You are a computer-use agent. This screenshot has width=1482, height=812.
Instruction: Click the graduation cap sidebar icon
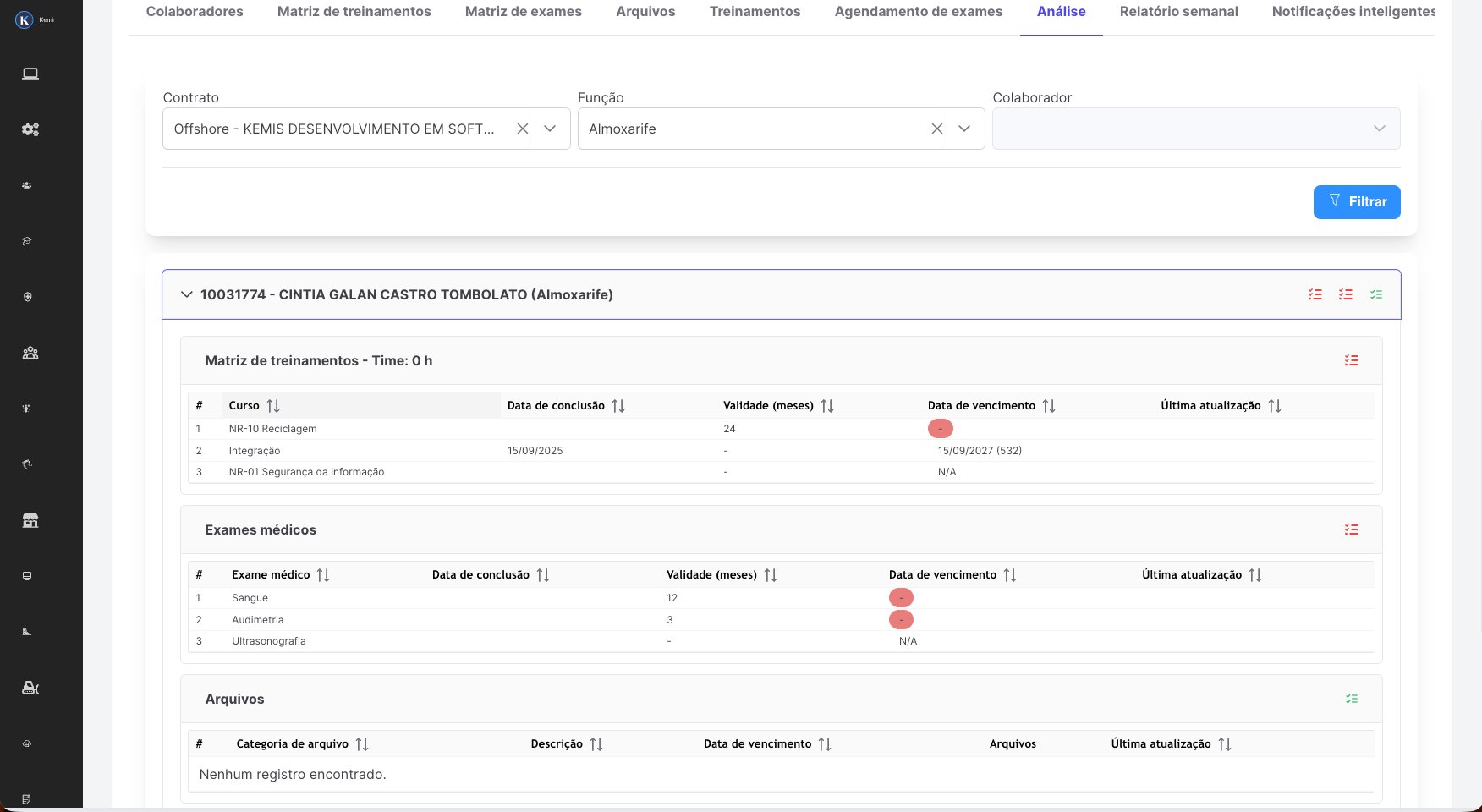pos(27,242)
